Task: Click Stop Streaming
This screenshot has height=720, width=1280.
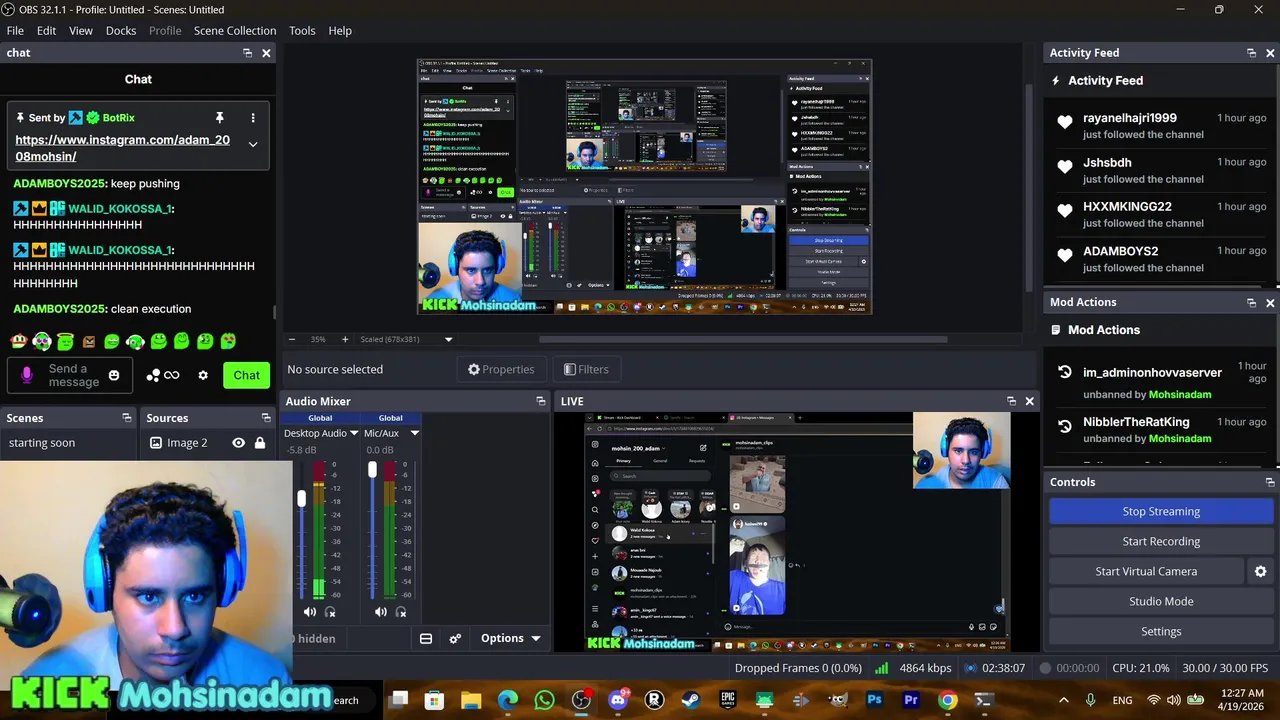Action: pos(1161,511)
